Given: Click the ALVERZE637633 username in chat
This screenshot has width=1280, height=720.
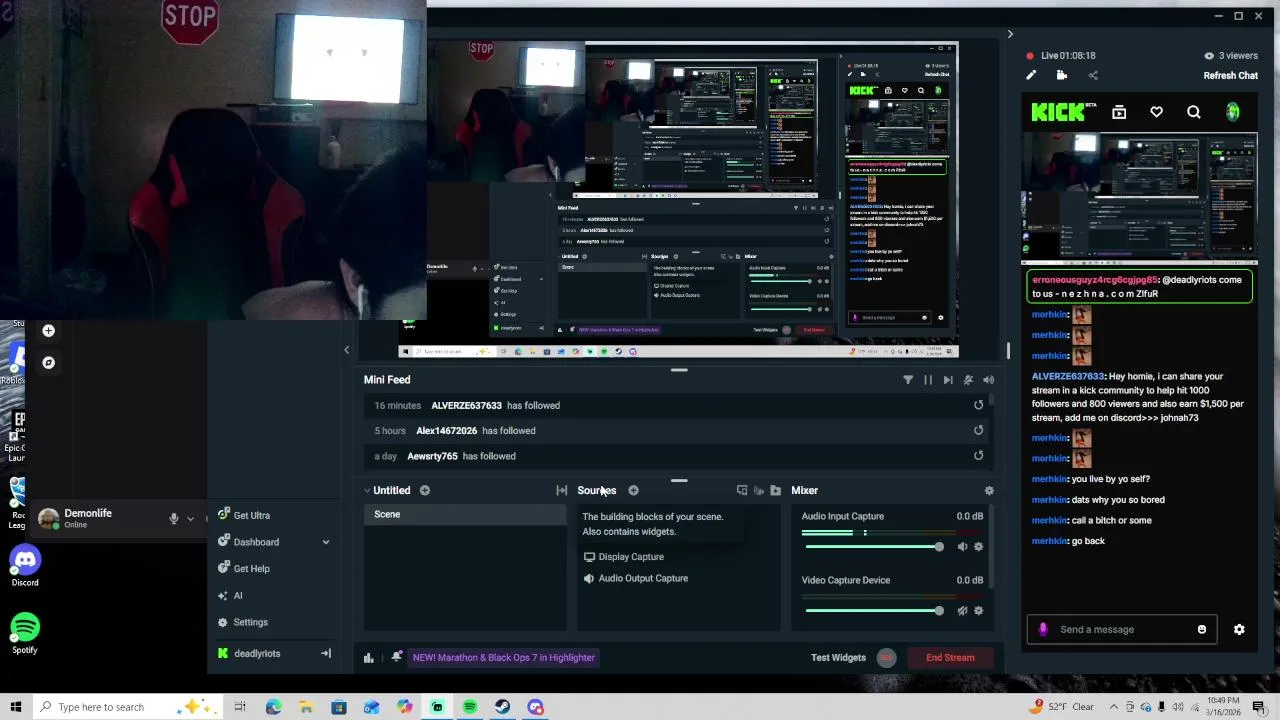Looking at the screenshot, I should point(1067,377).
